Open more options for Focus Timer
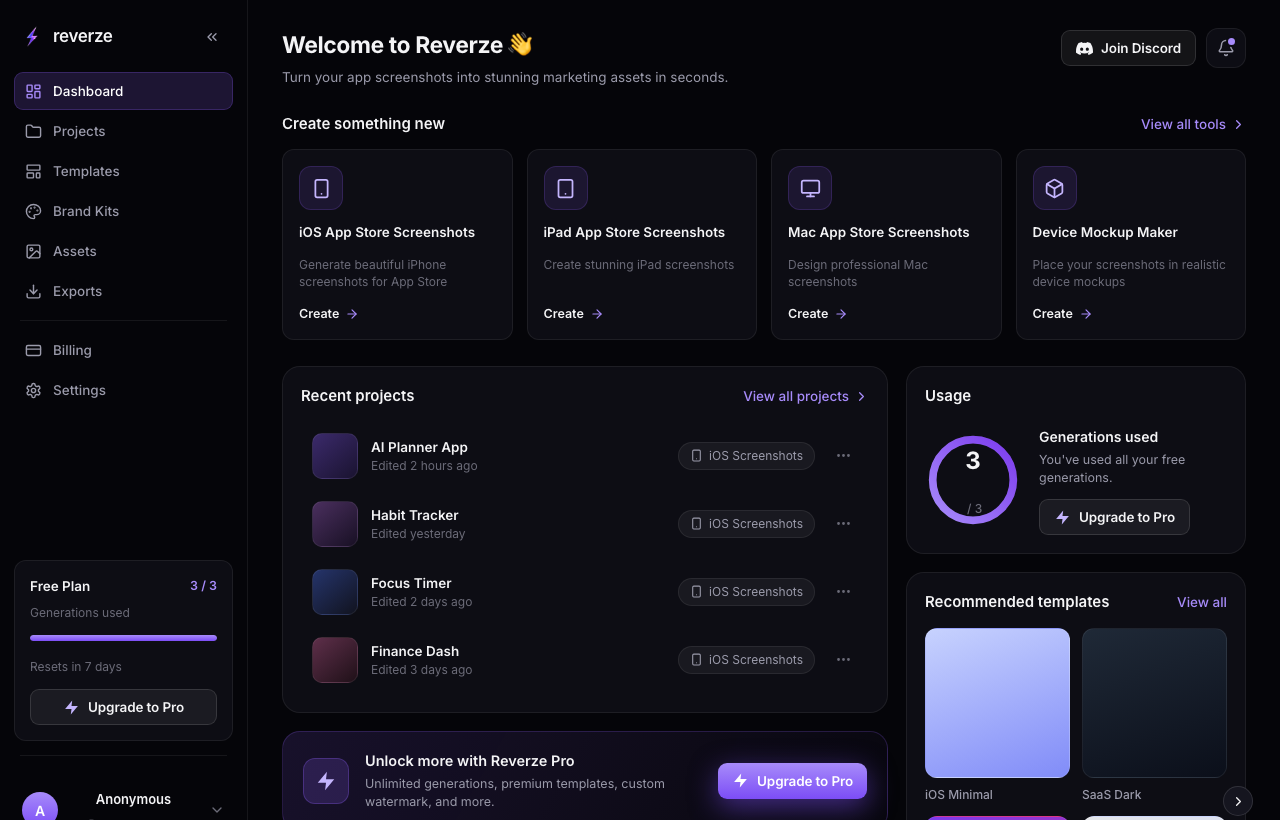Image resolution: width=1280 pixels, height=820 pixels. point(844,592)
